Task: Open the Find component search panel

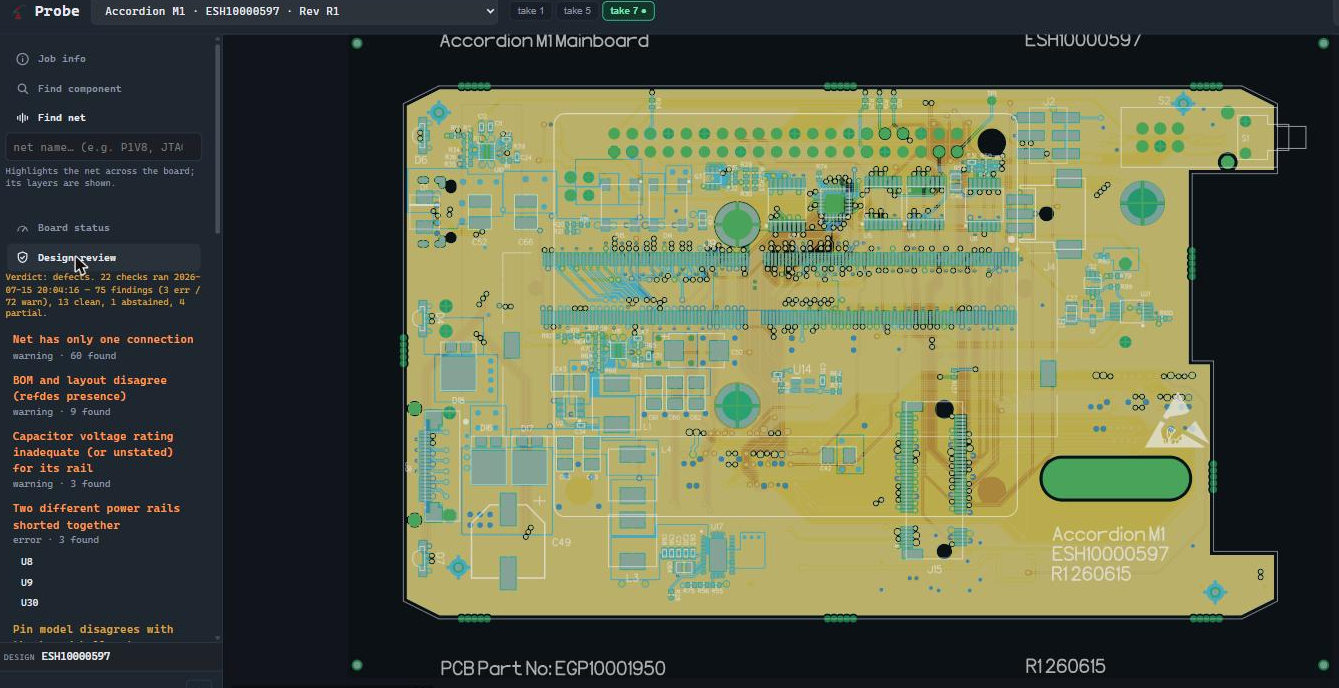Action: click(104, 89)
